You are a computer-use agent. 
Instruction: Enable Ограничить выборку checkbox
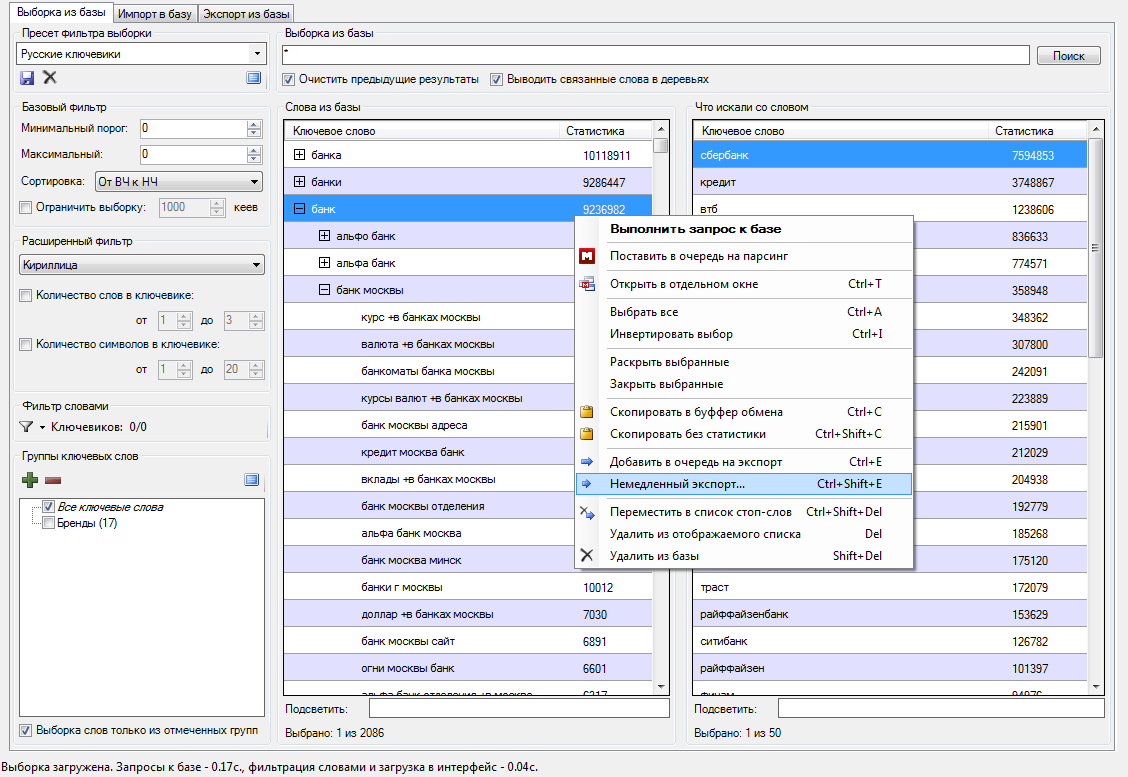(x=26, y=207)
